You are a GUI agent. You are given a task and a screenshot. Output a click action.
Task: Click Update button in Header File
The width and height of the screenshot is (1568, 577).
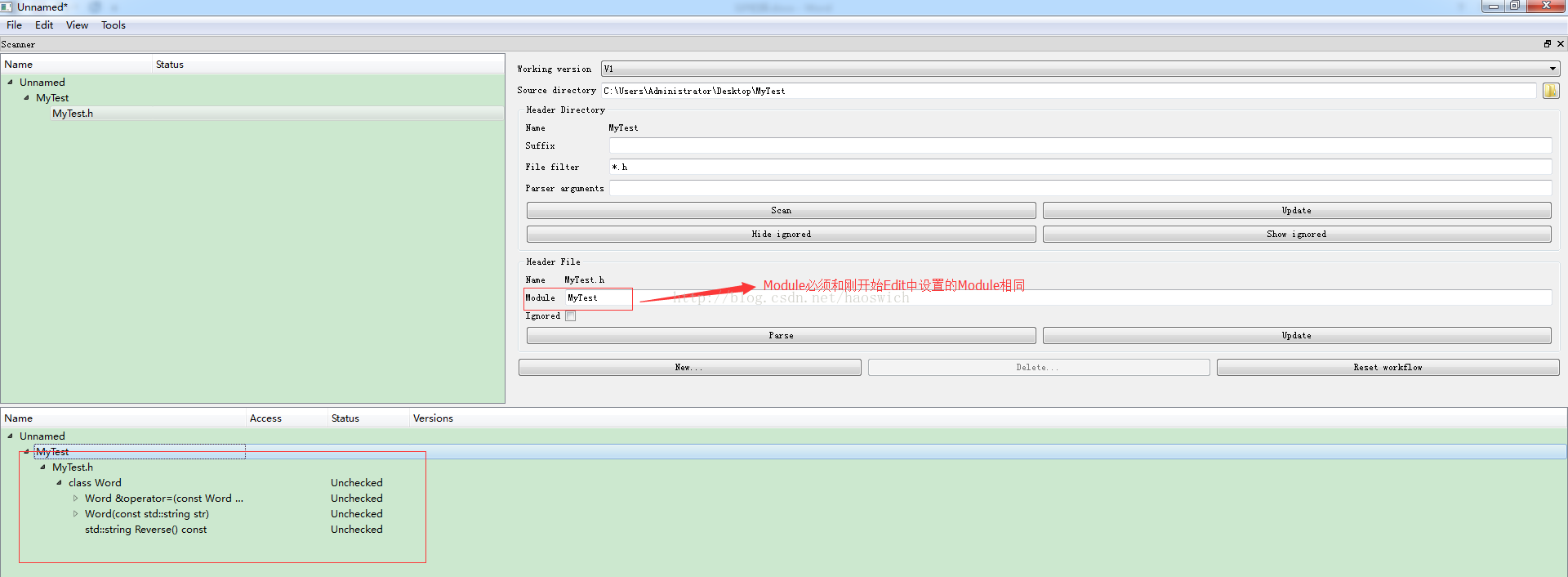(1296, 336)
